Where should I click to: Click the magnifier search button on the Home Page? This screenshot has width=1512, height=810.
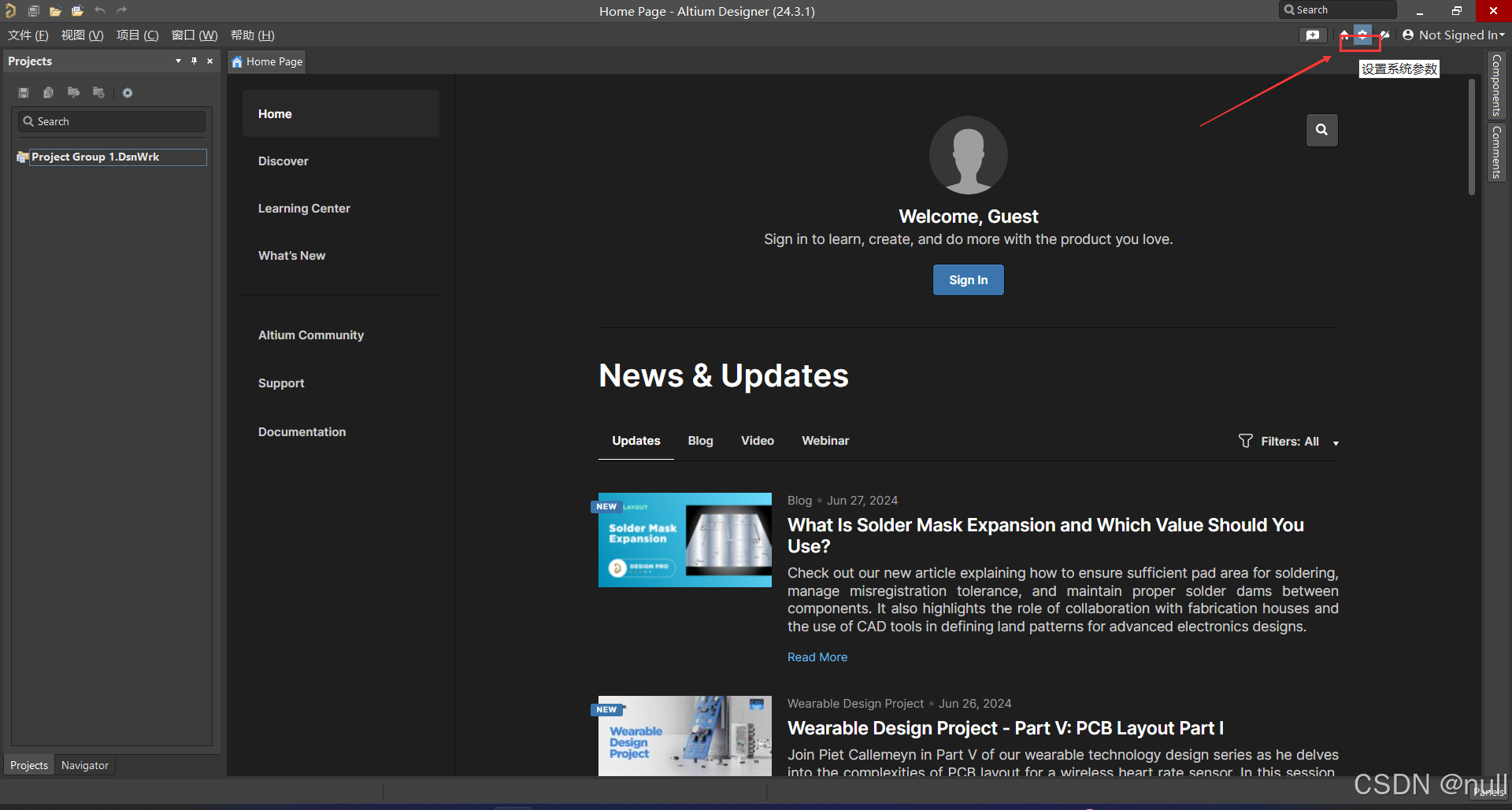click(1321, 130)
